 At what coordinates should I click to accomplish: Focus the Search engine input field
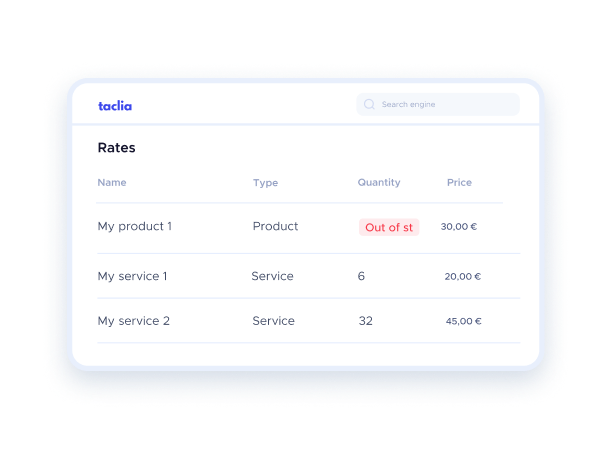[445, 104]
